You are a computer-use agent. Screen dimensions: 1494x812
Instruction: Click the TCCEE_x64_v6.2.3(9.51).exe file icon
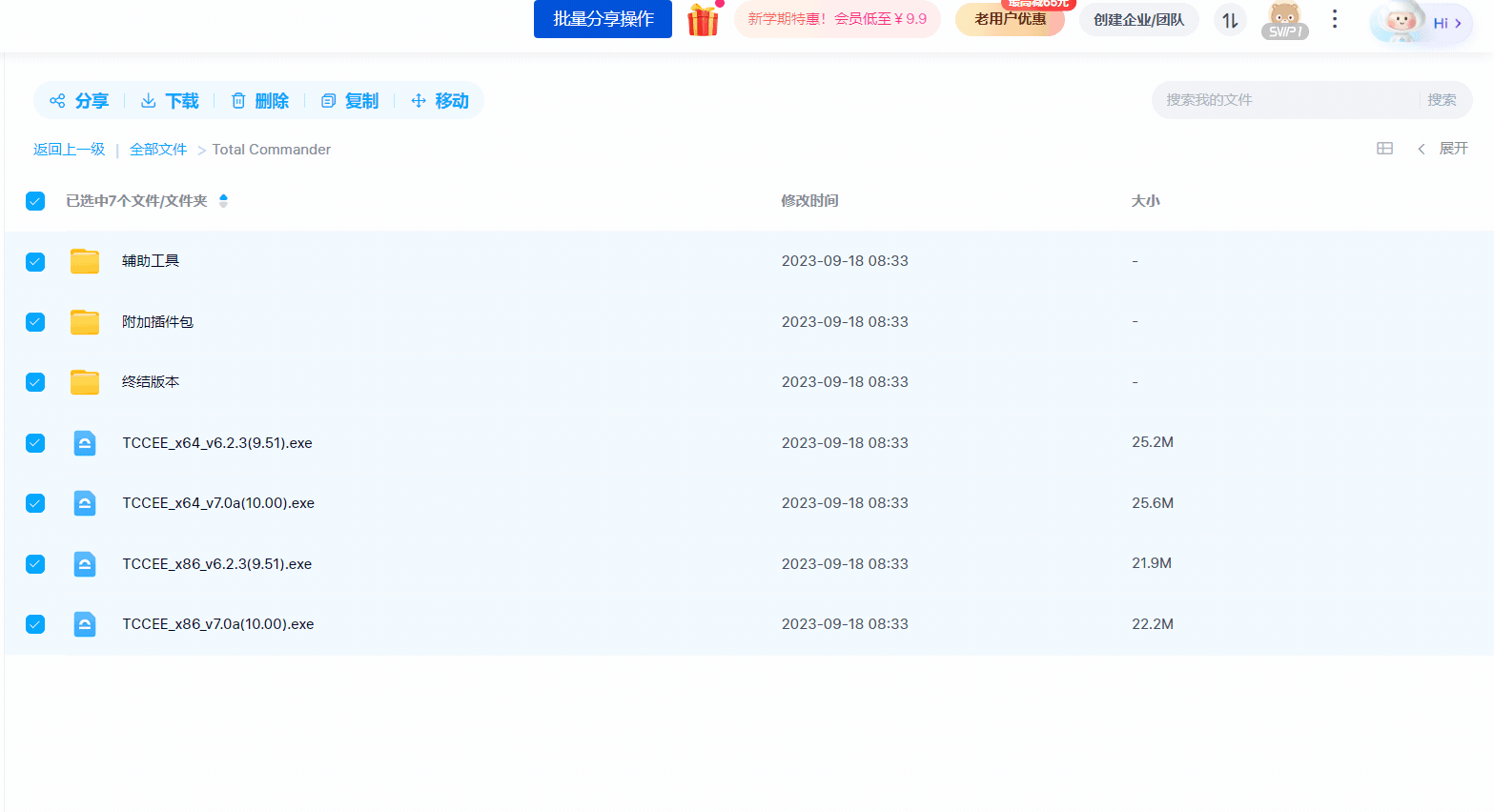coord(85,443)
